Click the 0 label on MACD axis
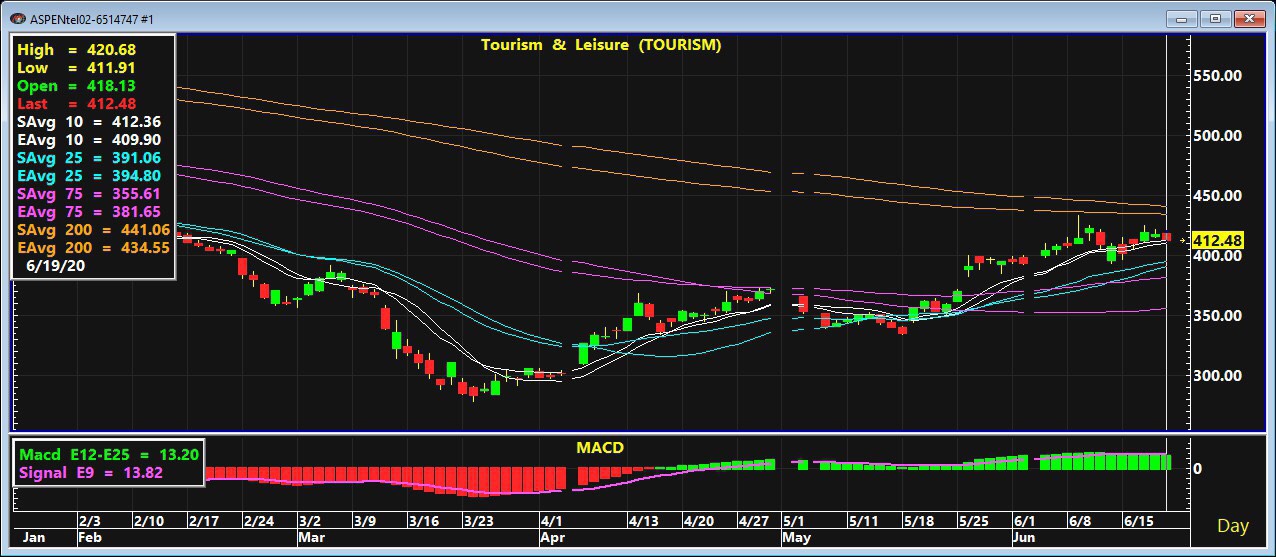 pyautogui.click(x=1198, y=468)
